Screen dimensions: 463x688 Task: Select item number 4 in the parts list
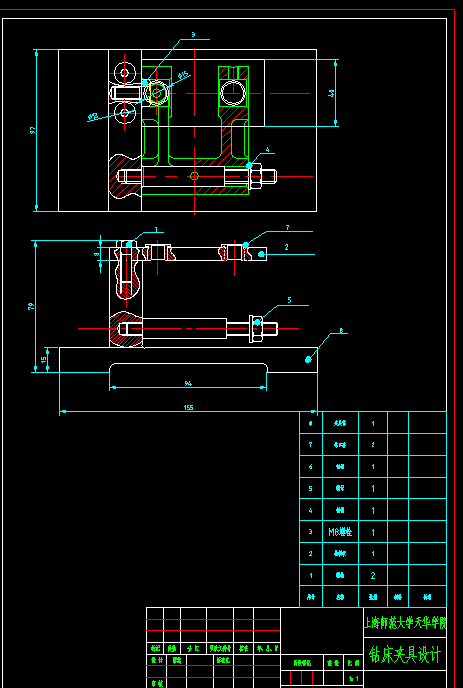coord(310,510)
